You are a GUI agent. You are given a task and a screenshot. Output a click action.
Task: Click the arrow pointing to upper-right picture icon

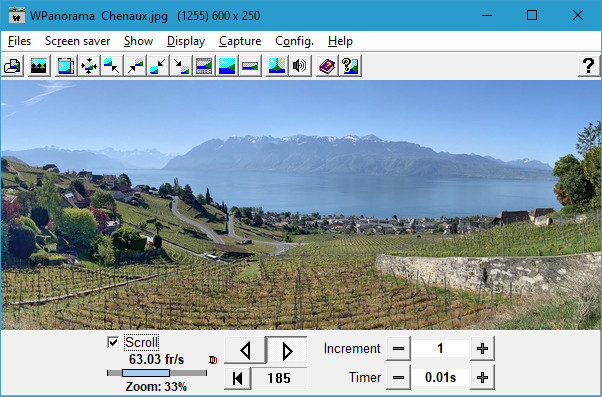pyautogui.click(x=135, y=66)
